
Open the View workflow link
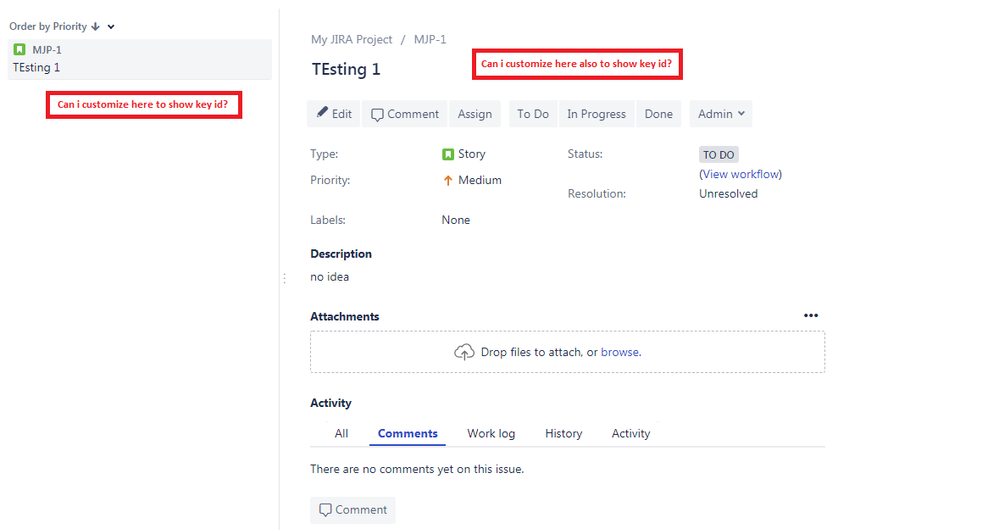click(740, 174)
